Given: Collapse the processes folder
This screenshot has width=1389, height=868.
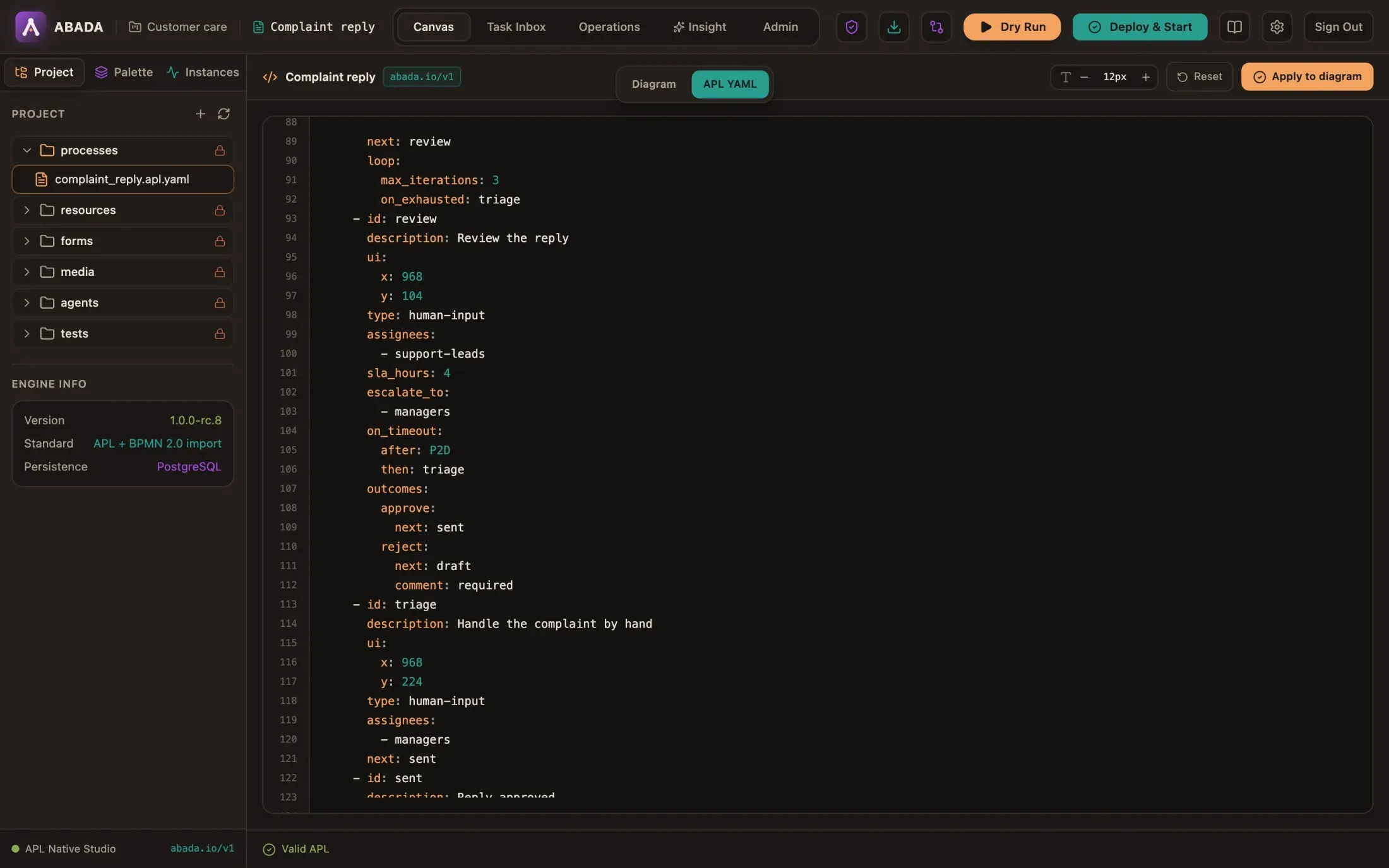Looking at the screenshot, I should point(27,150).
